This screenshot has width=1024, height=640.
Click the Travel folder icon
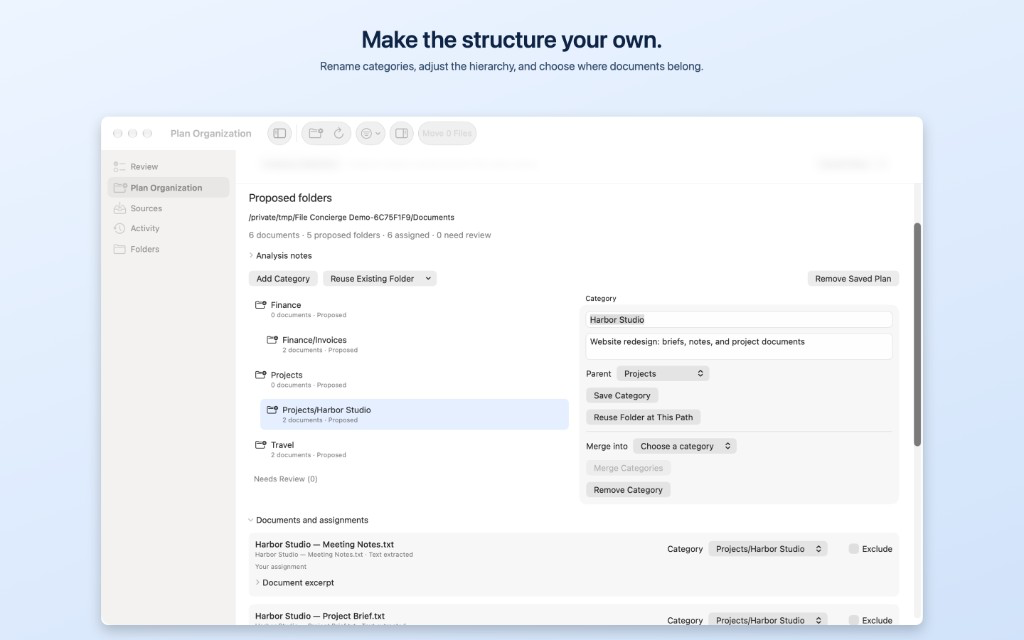click(x=261, y=445)
